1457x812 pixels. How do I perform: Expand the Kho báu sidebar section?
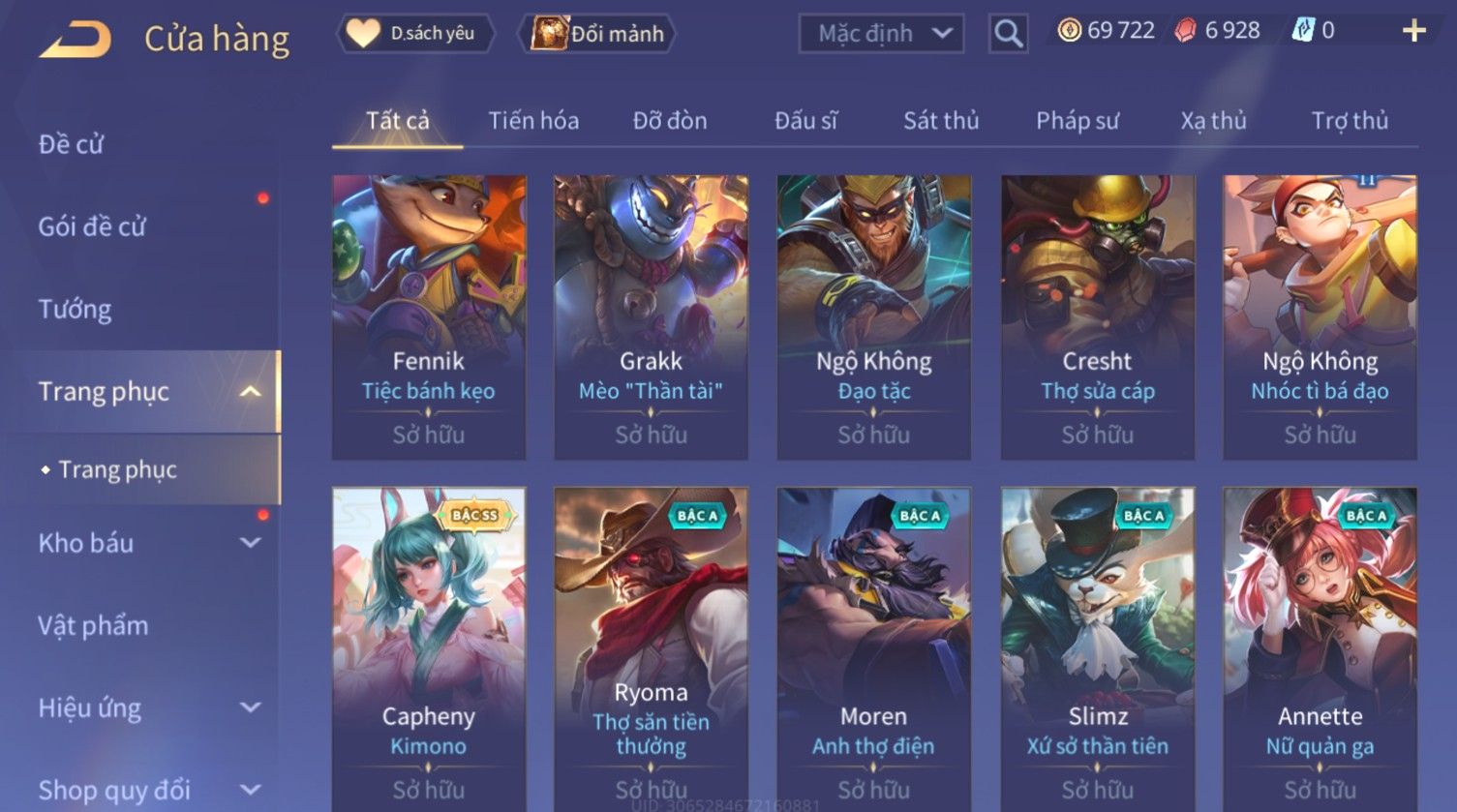pyautogui.click(x=250, y=543)
